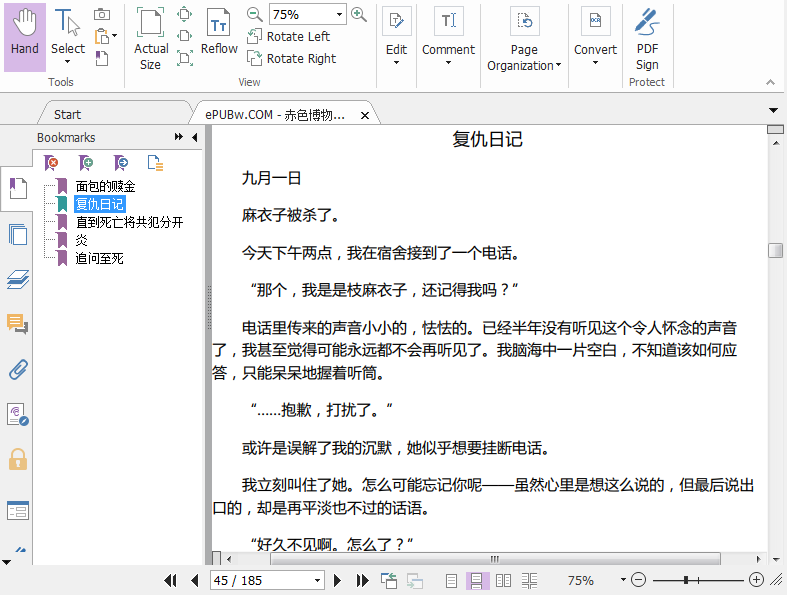Toggle continuous page view mode
787x595 pixels.
pyautogui.click(x=478, y=580)
